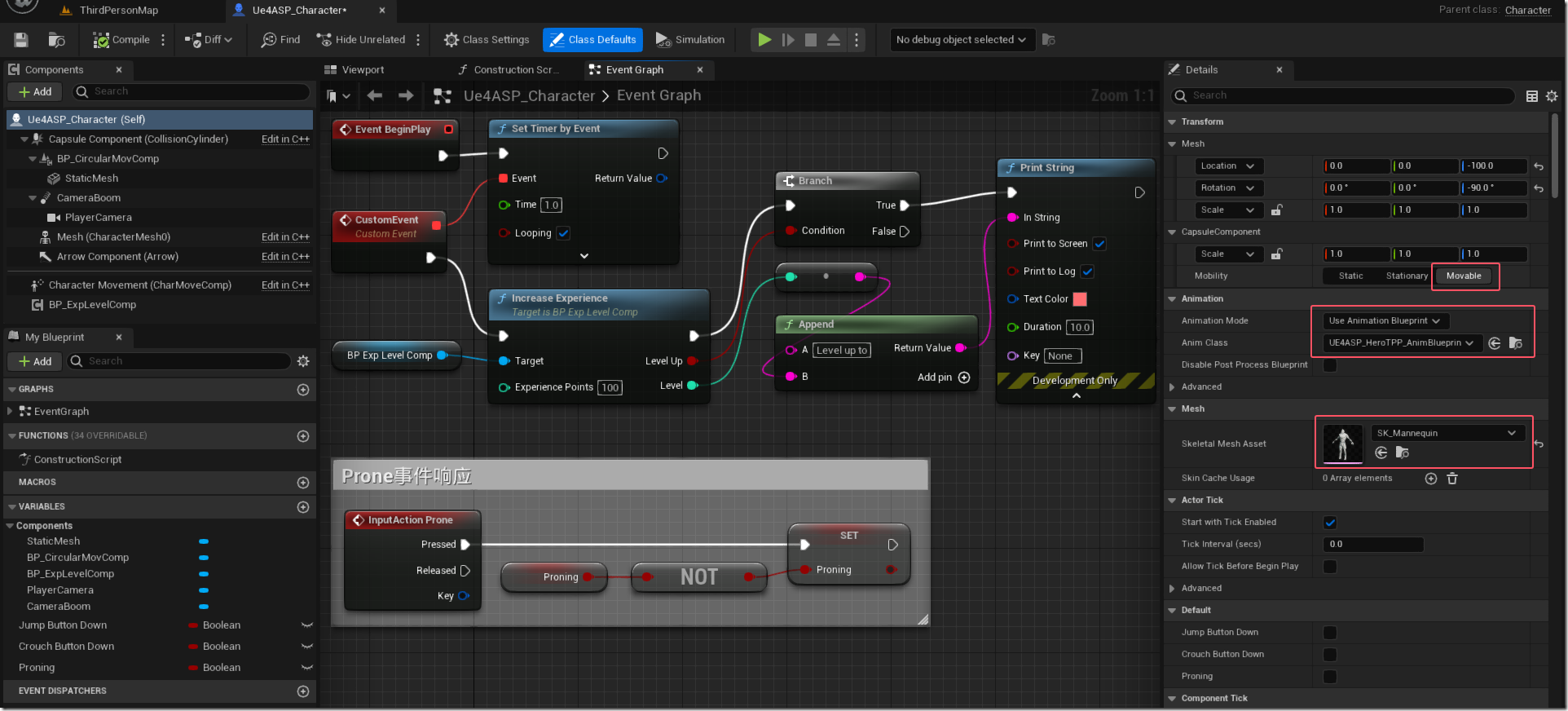This screenshot has width=1568, height=711.
Task: Enable Jump Button Down default checkbox
Action: [1330, 633]
